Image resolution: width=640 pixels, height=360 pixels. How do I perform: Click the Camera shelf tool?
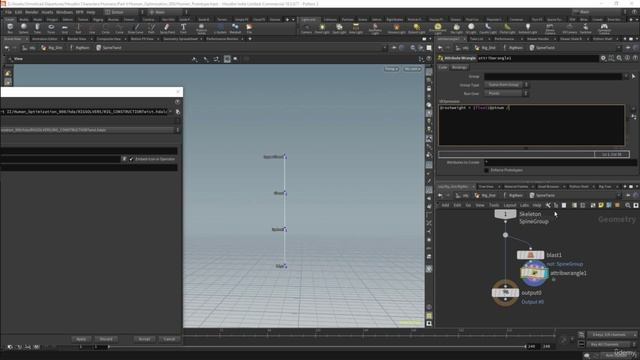point(306,29)
